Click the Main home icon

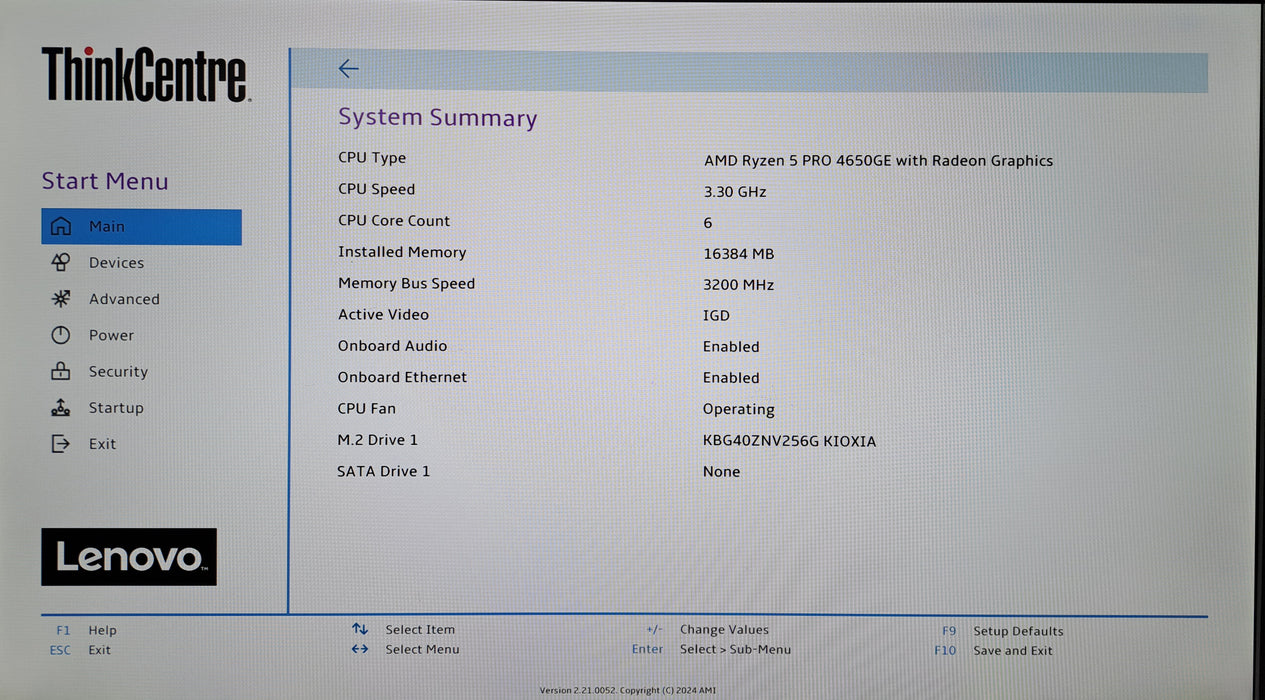click(x=61, y=227)
